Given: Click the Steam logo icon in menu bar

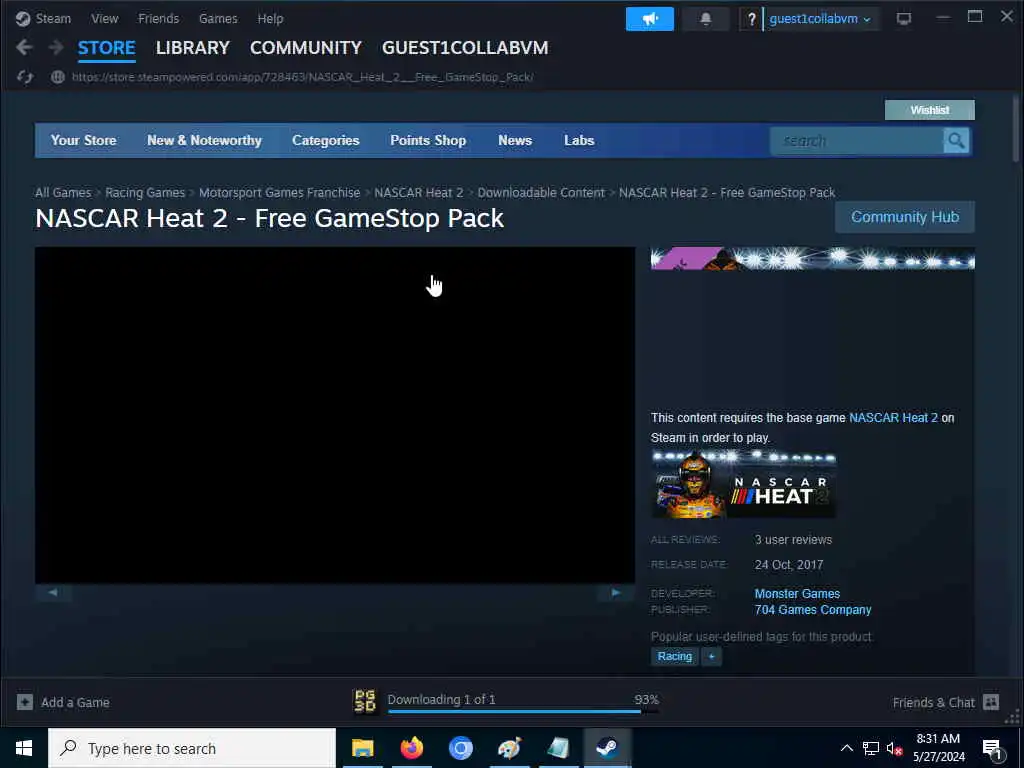Looking at the screenshot, I should pos(23,18).
